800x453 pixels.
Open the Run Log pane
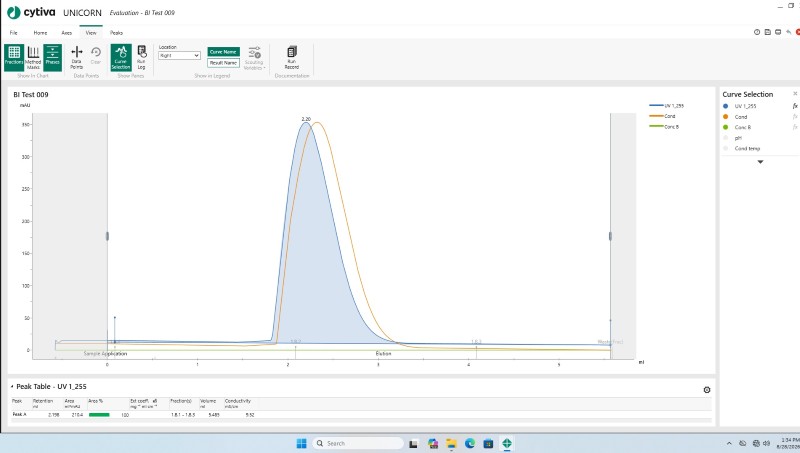click(141, 57)
